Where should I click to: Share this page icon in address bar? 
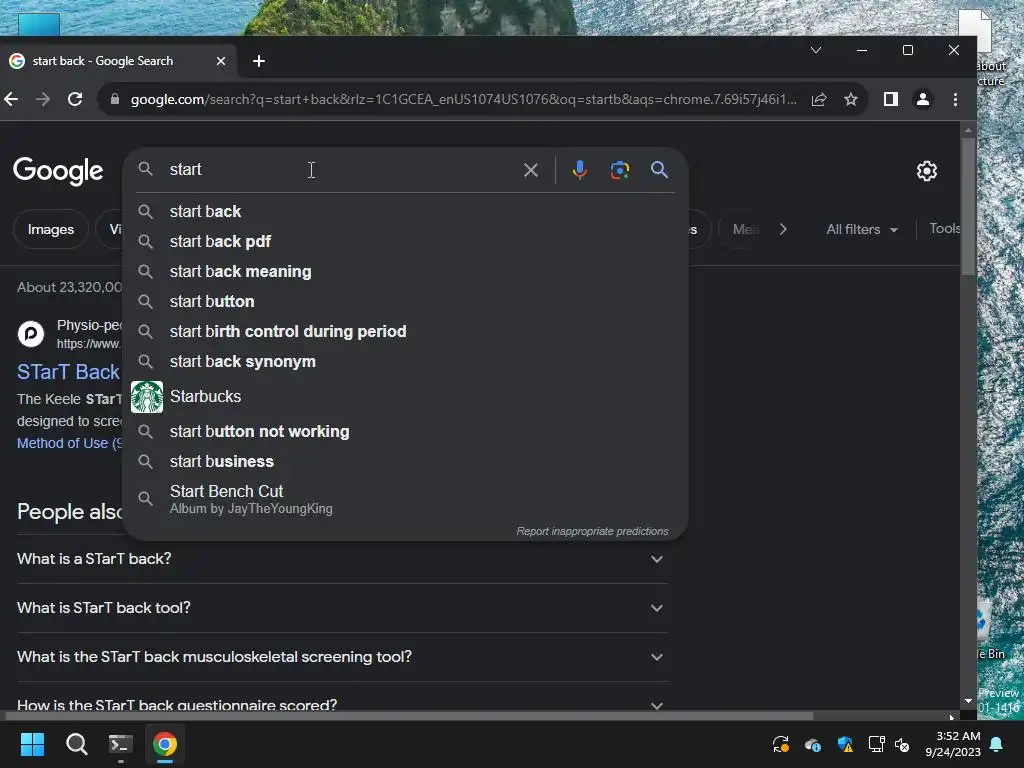coord(819,99)
